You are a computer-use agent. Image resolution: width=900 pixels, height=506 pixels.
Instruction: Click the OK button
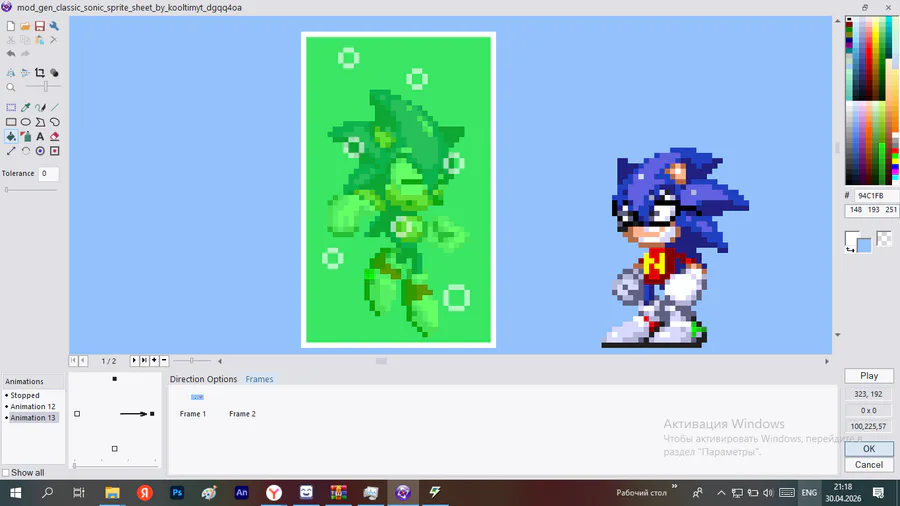pos(868,449)
